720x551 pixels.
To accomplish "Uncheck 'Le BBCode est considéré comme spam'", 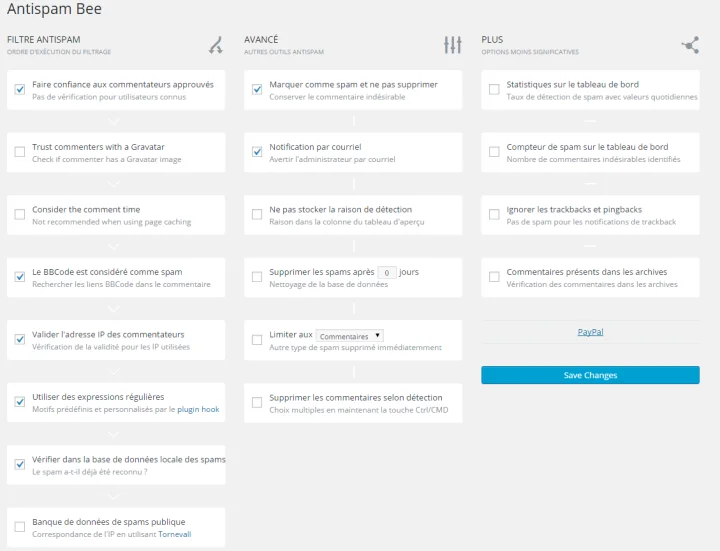I will click(x=20, y=276).
